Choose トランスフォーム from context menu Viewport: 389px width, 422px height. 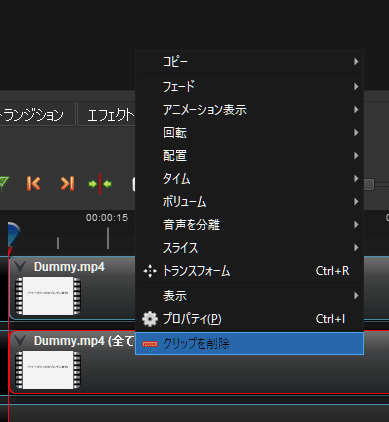249,271
